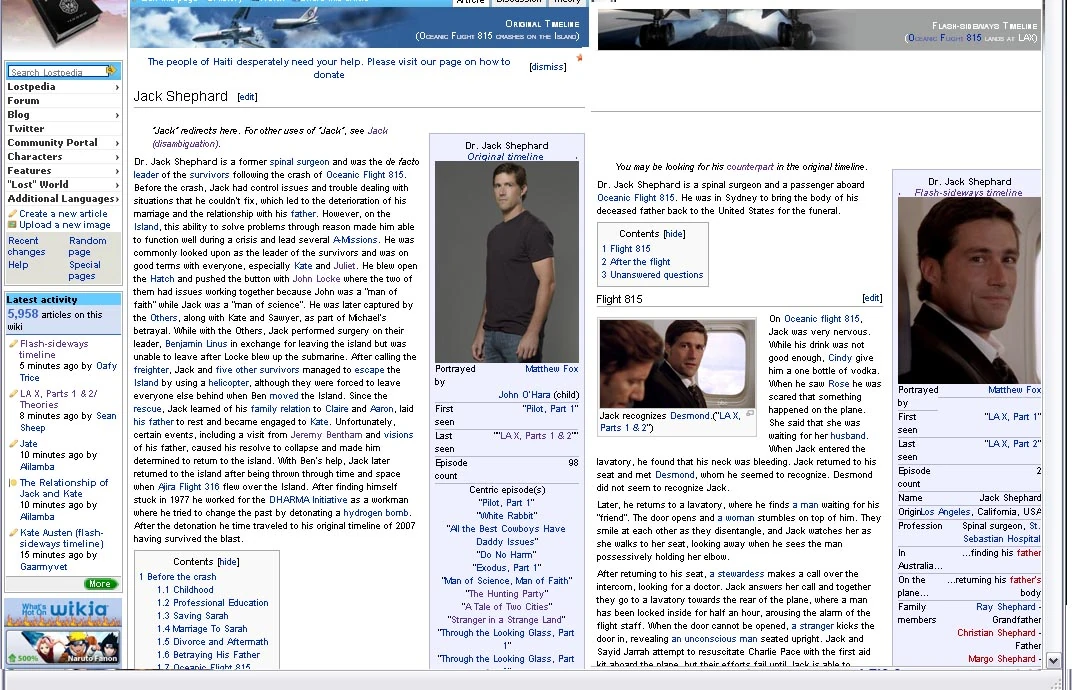Click the green 500% arrow icon
The width and height of the screenshot is (1072, 690).
[10, 657]
